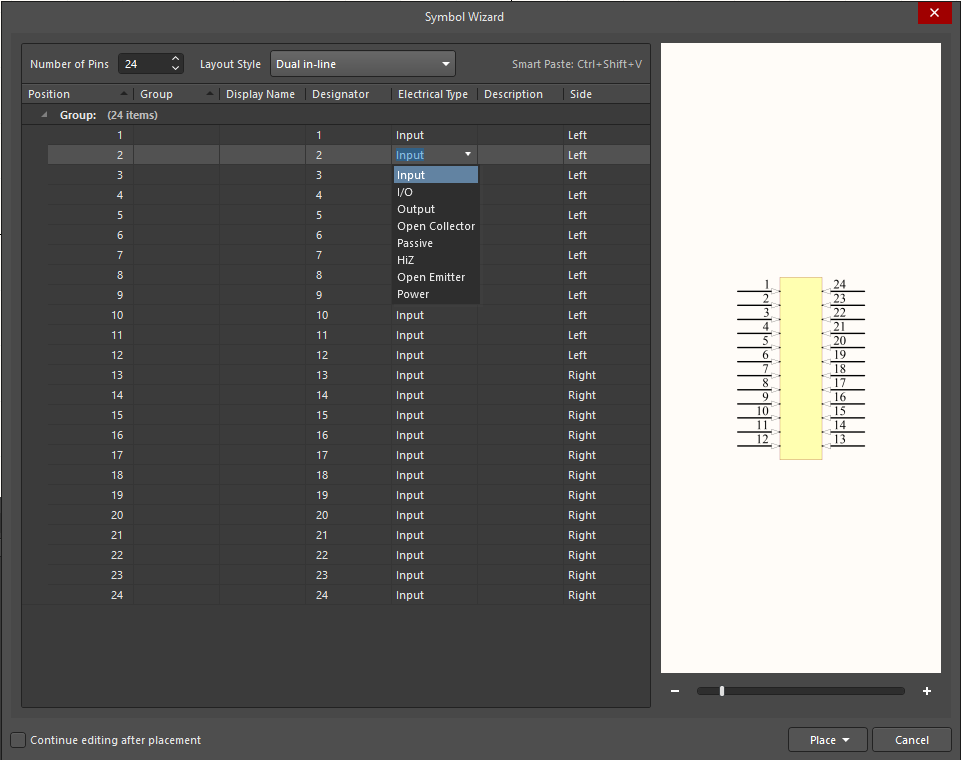The height and width of the screenshot is (760, 961).
Task: Choose HiZ electrical type
Action: click(x=436, y=260)
